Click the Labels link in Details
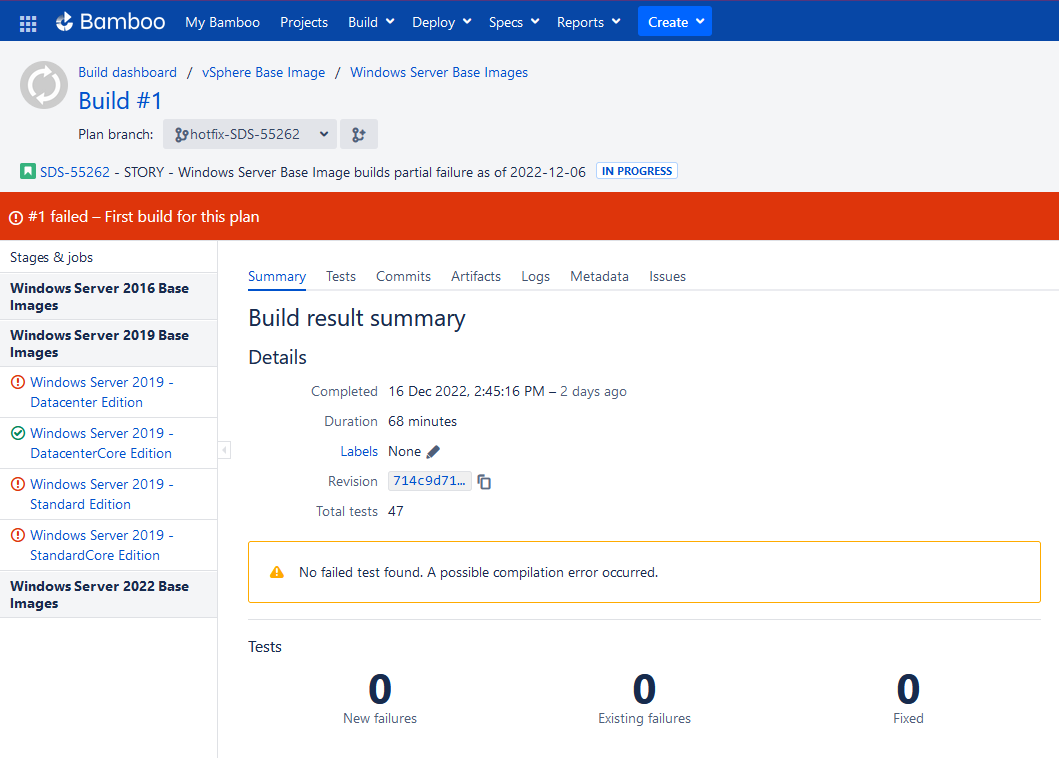 tap(359, 451)
